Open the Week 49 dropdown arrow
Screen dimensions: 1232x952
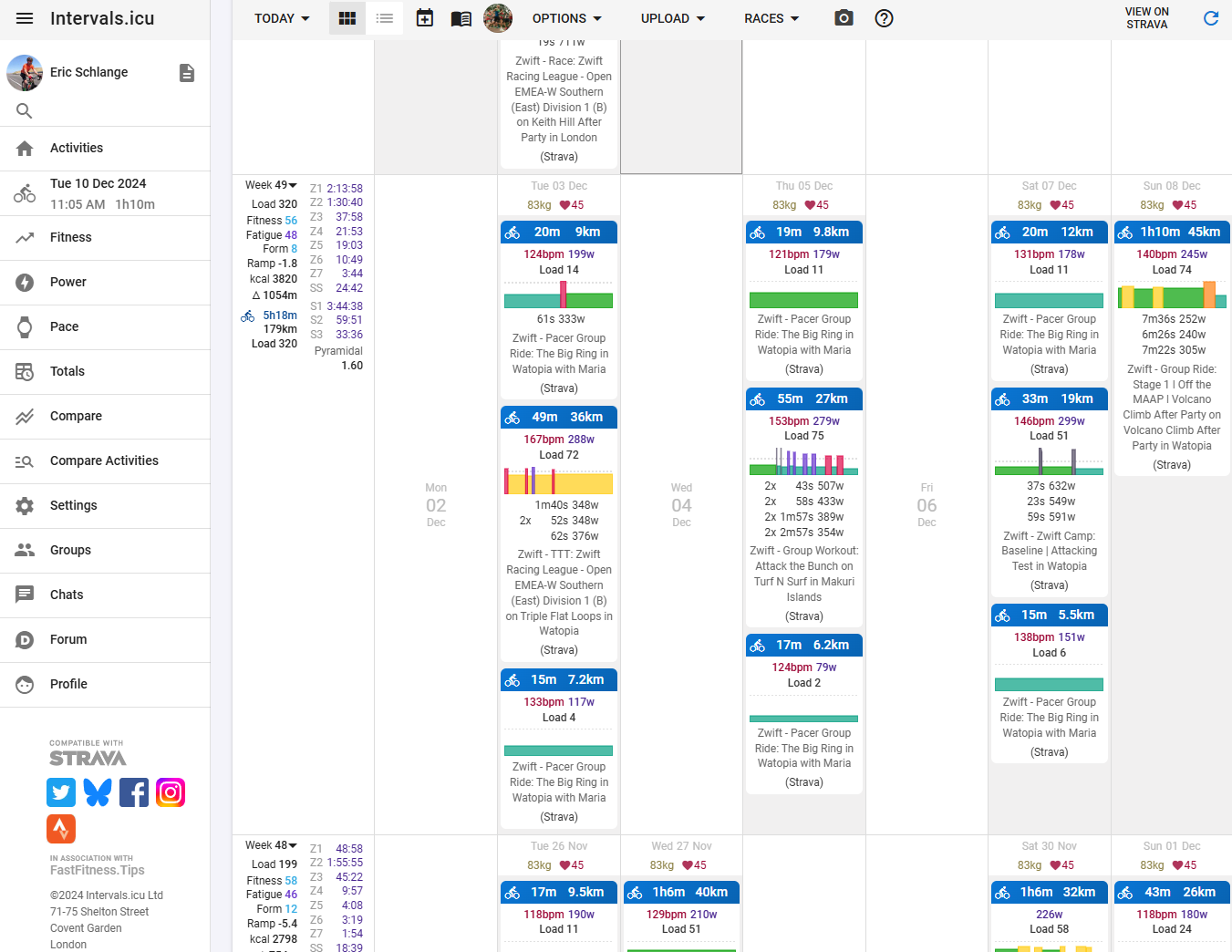(293, 184)
